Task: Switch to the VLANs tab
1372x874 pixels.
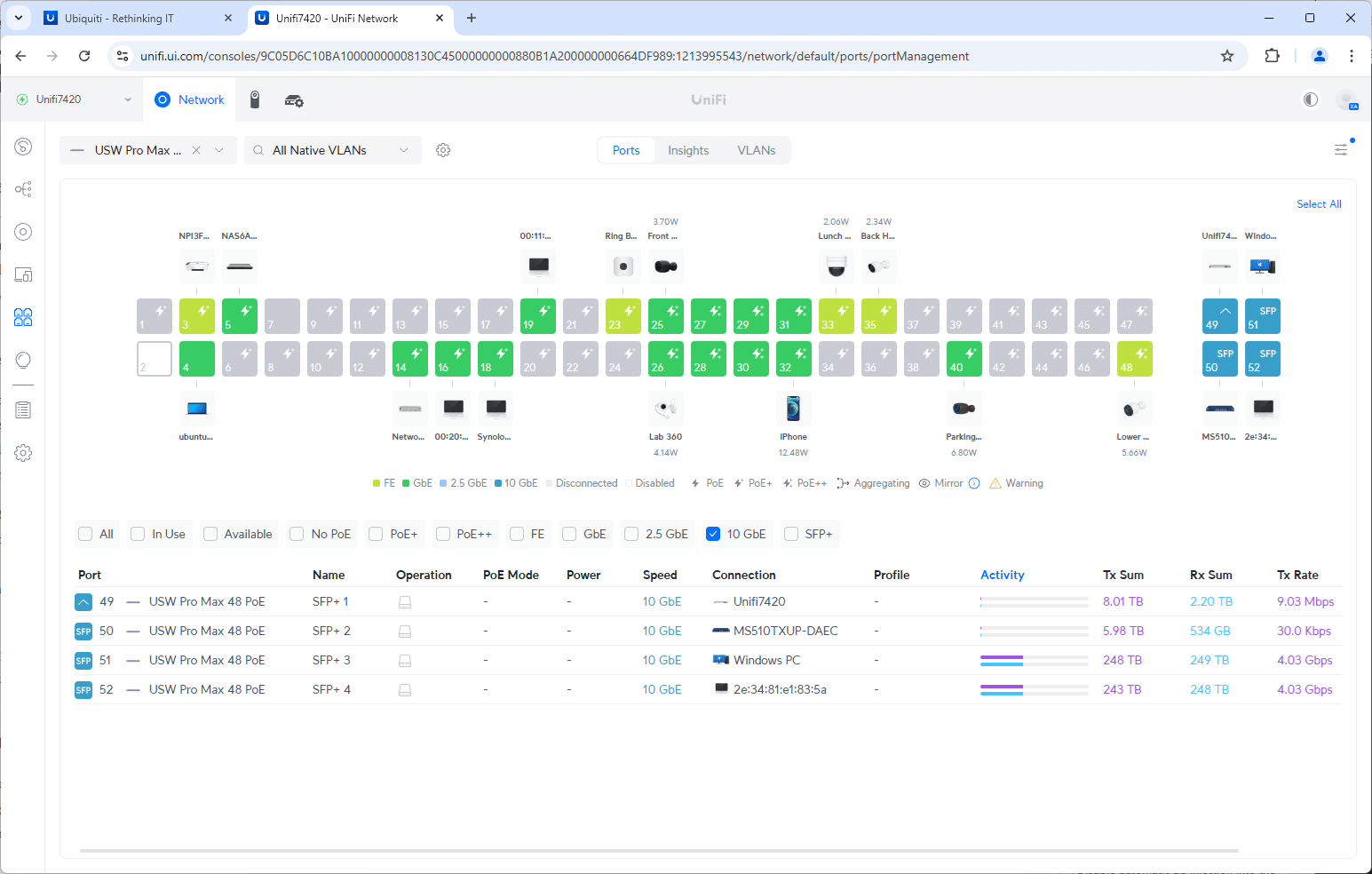Action: (x=757, y=150)
